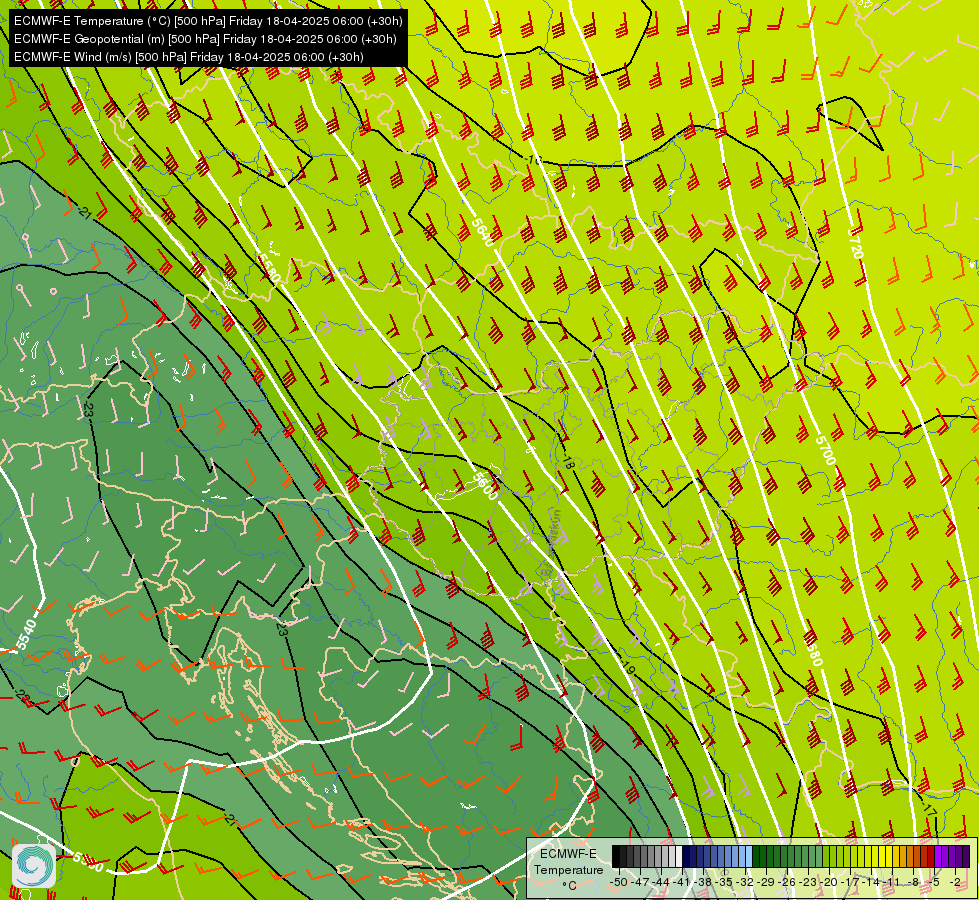This screenshot has height=900, width=979.
Task: Click the -14 tick label on the colorbar
Action: (x=870, y=882)
